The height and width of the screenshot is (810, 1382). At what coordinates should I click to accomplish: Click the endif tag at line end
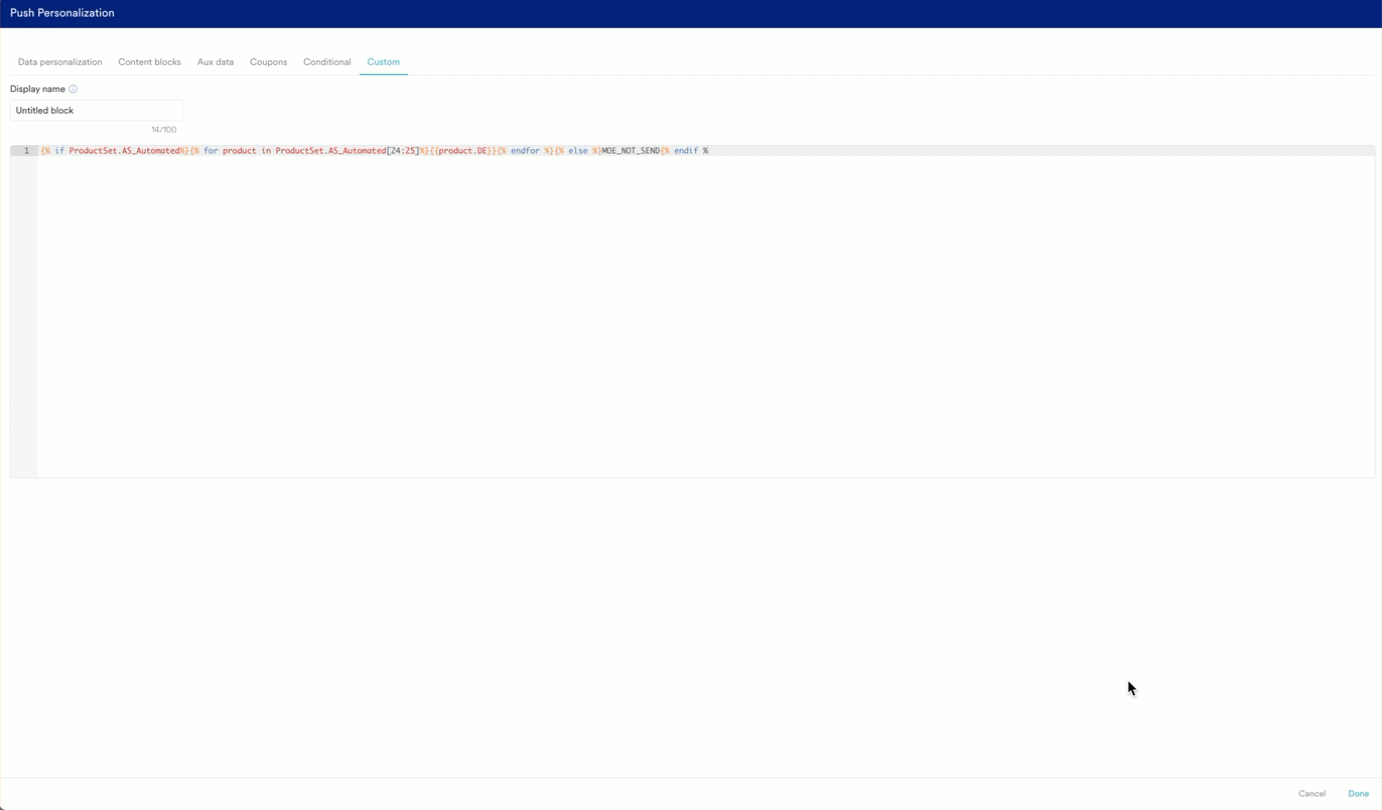click(x=688, y=150)
